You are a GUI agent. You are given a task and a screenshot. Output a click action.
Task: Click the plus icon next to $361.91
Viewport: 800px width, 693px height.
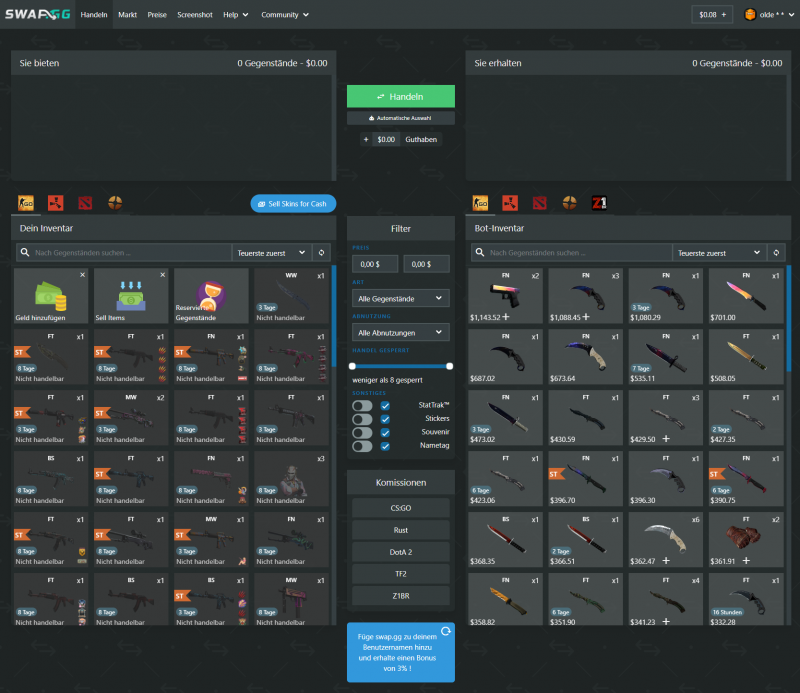746,561
